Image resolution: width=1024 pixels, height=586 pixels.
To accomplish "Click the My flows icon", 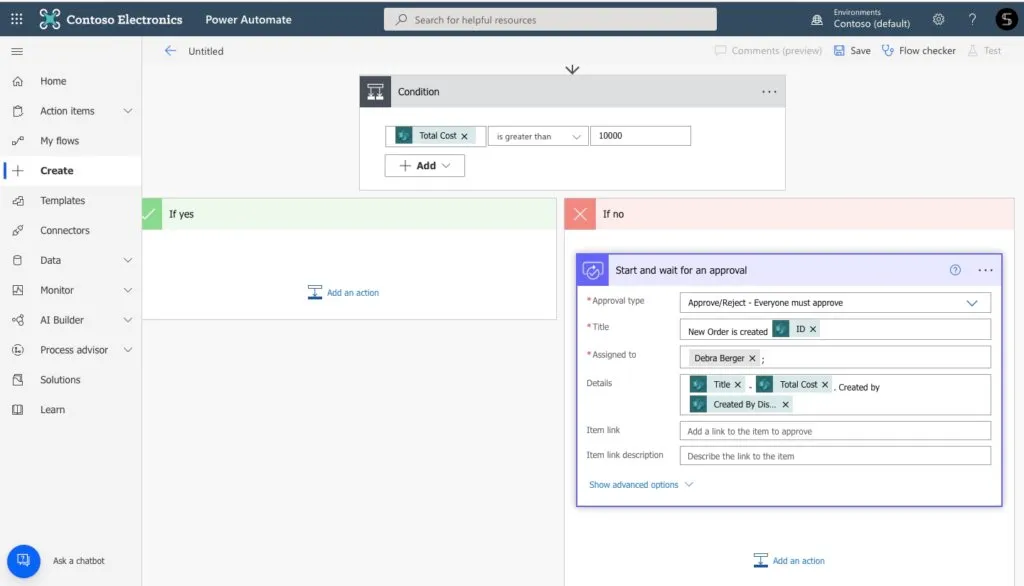I will pyautogui.click(x=18, y=140).
